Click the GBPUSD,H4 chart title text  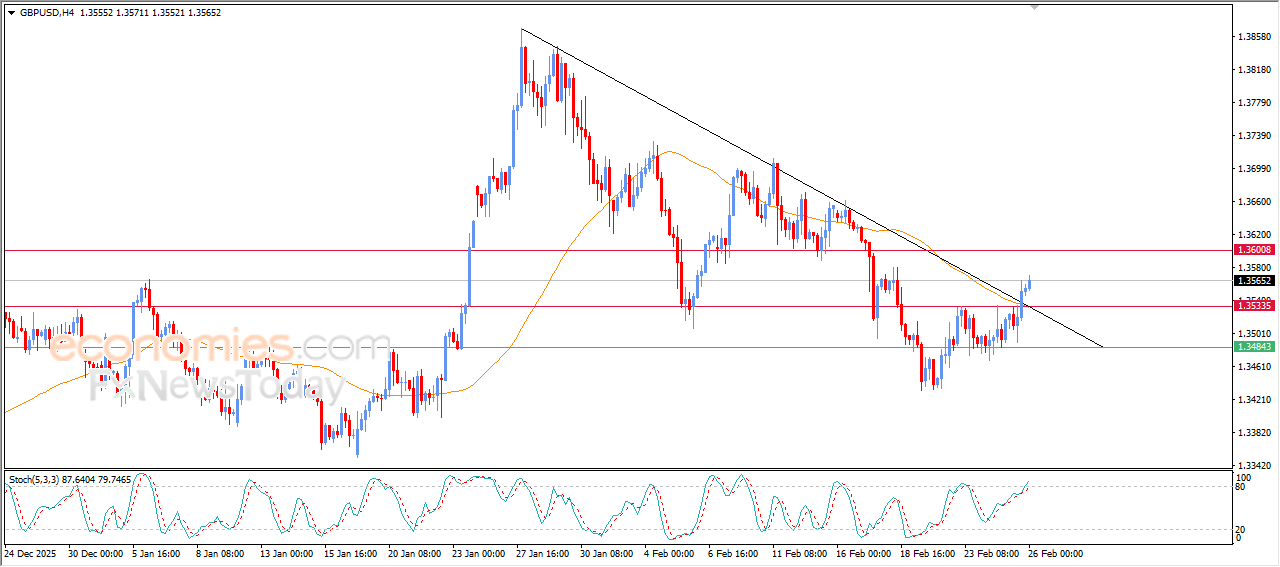click(46, 13)
